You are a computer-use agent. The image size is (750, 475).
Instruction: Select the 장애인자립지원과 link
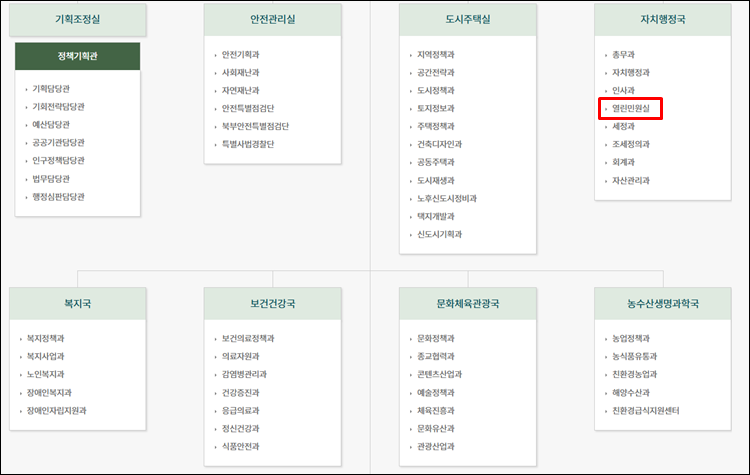pos(56,410)
